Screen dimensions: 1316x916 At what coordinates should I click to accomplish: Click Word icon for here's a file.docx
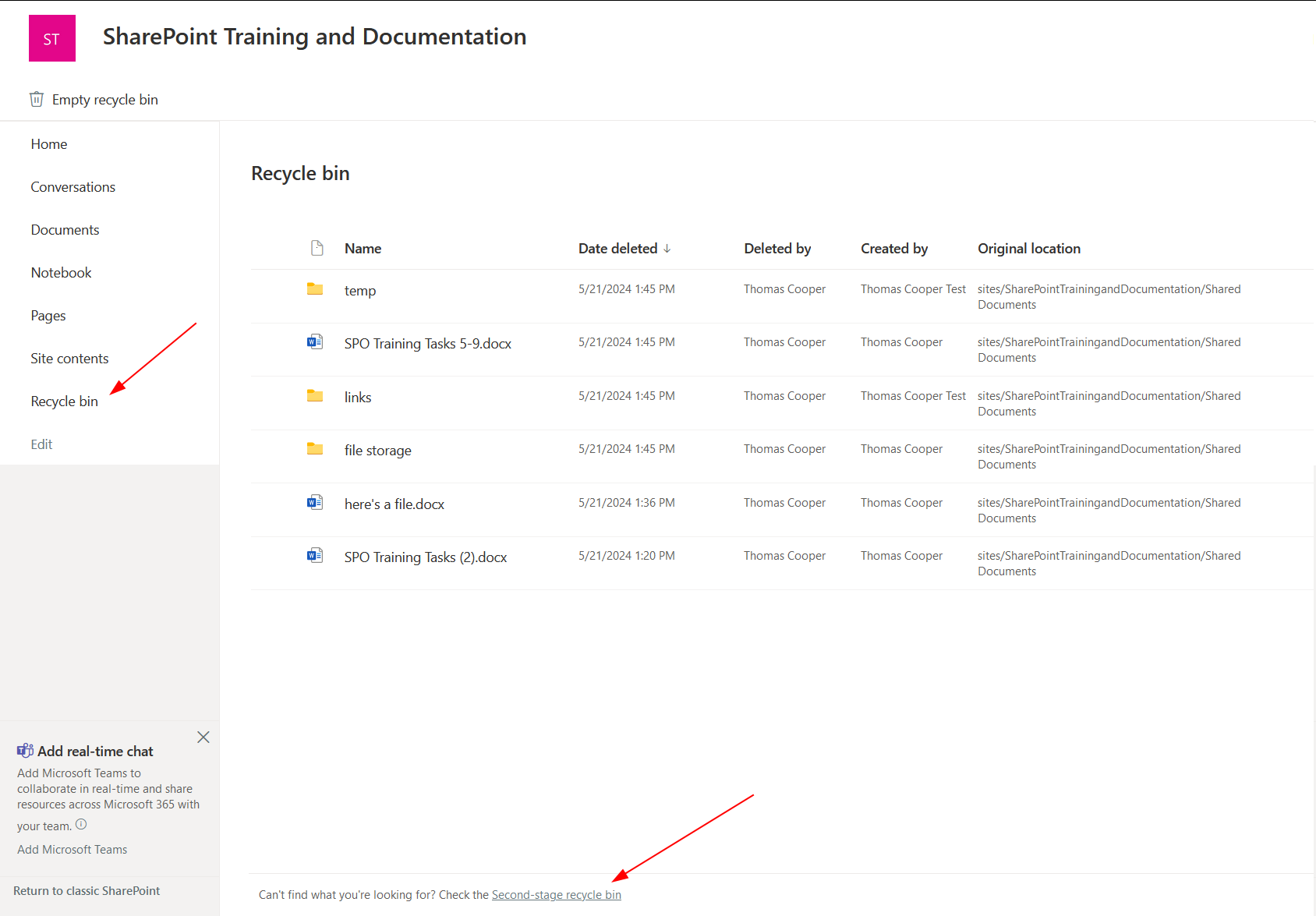tap(315, 502)
